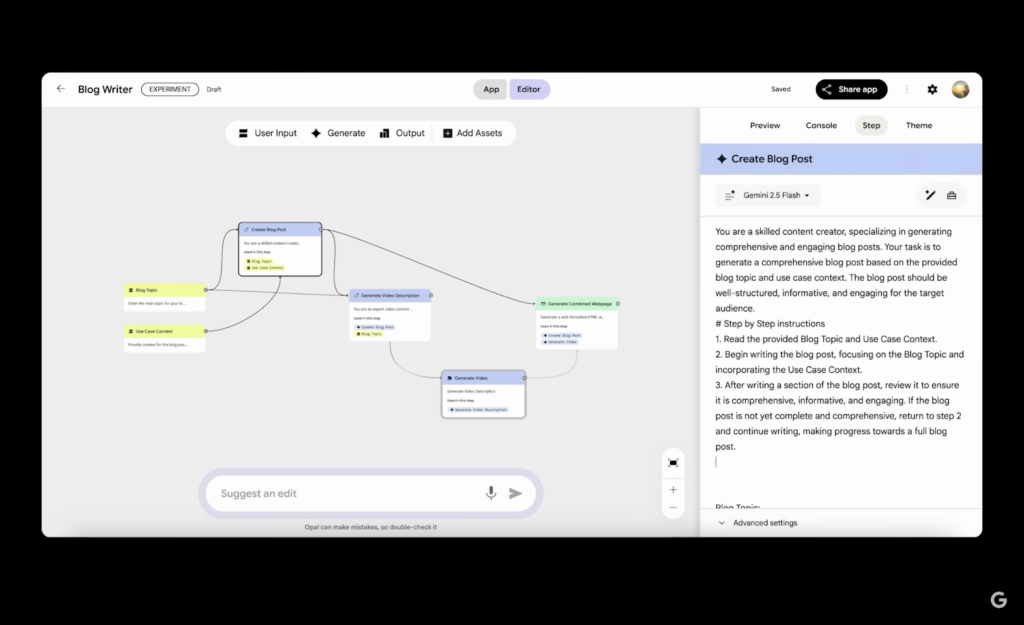Click Generate Video chip in Combined Webpage node
The width and height of the screenshot is (1024, 625).
tap(560, 342)
